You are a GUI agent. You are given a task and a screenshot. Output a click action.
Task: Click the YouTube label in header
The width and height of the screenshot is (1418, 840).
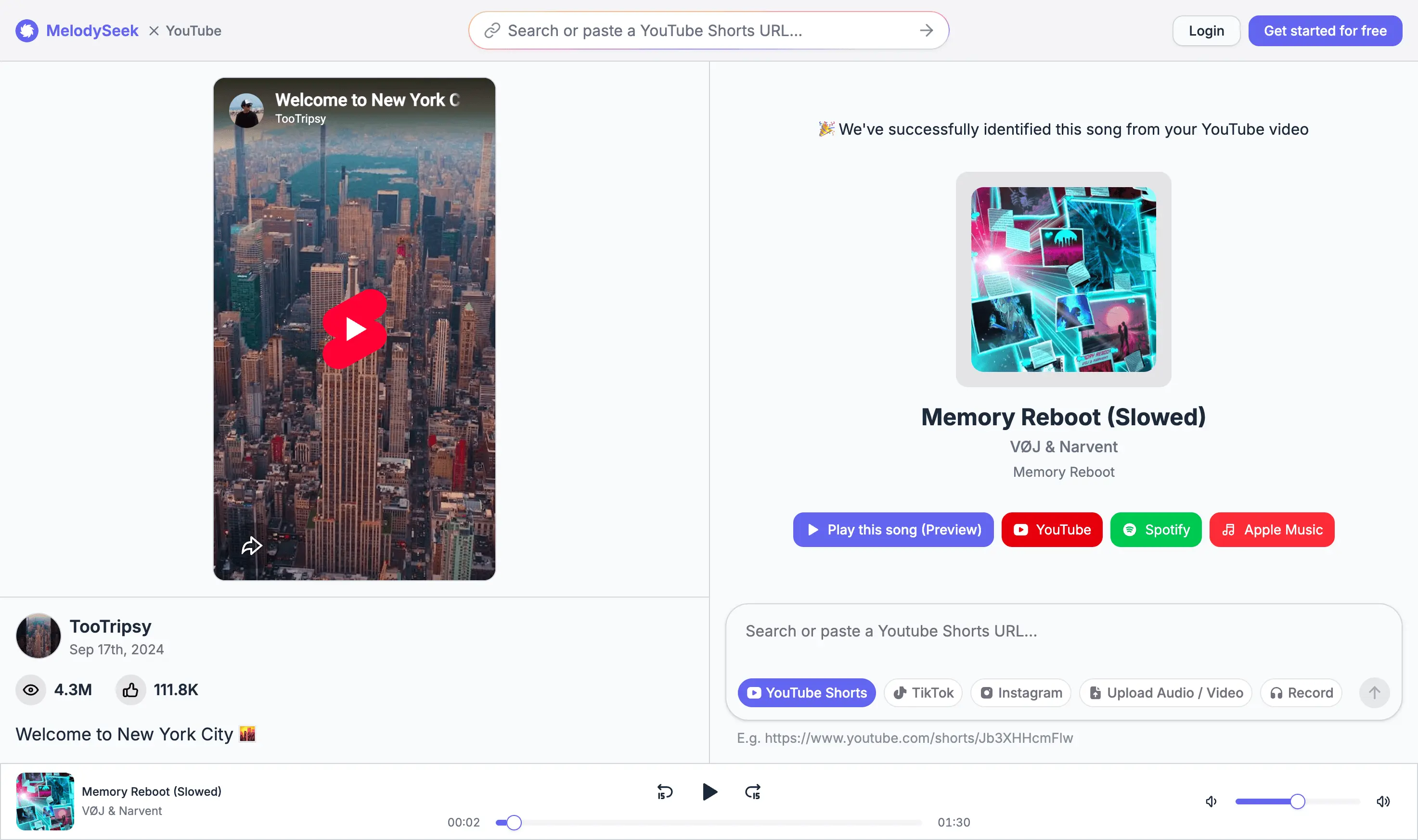pyautogui.click(x=193, y=31)
